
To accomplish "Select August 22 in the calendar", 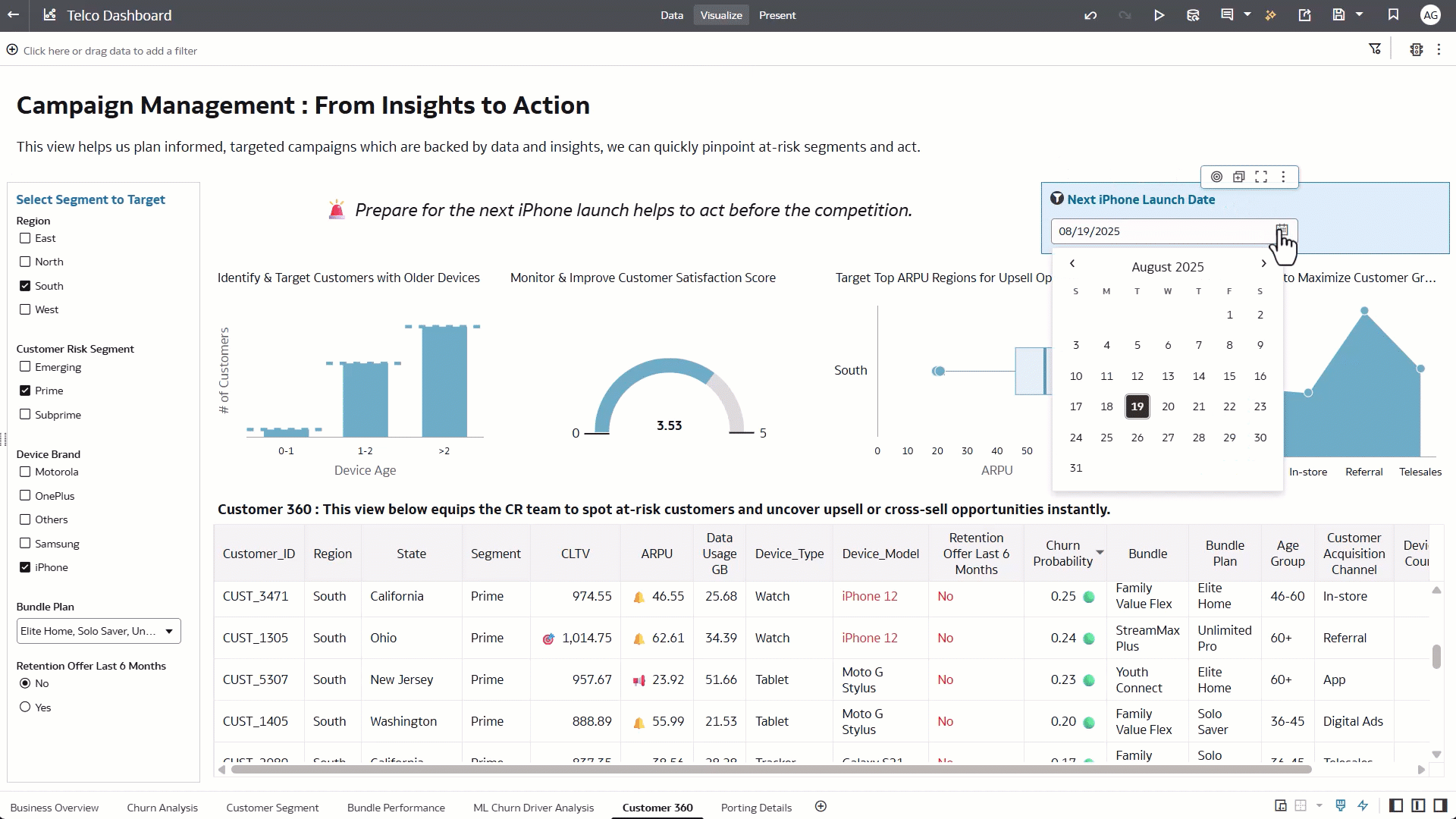I will 1229,406.
